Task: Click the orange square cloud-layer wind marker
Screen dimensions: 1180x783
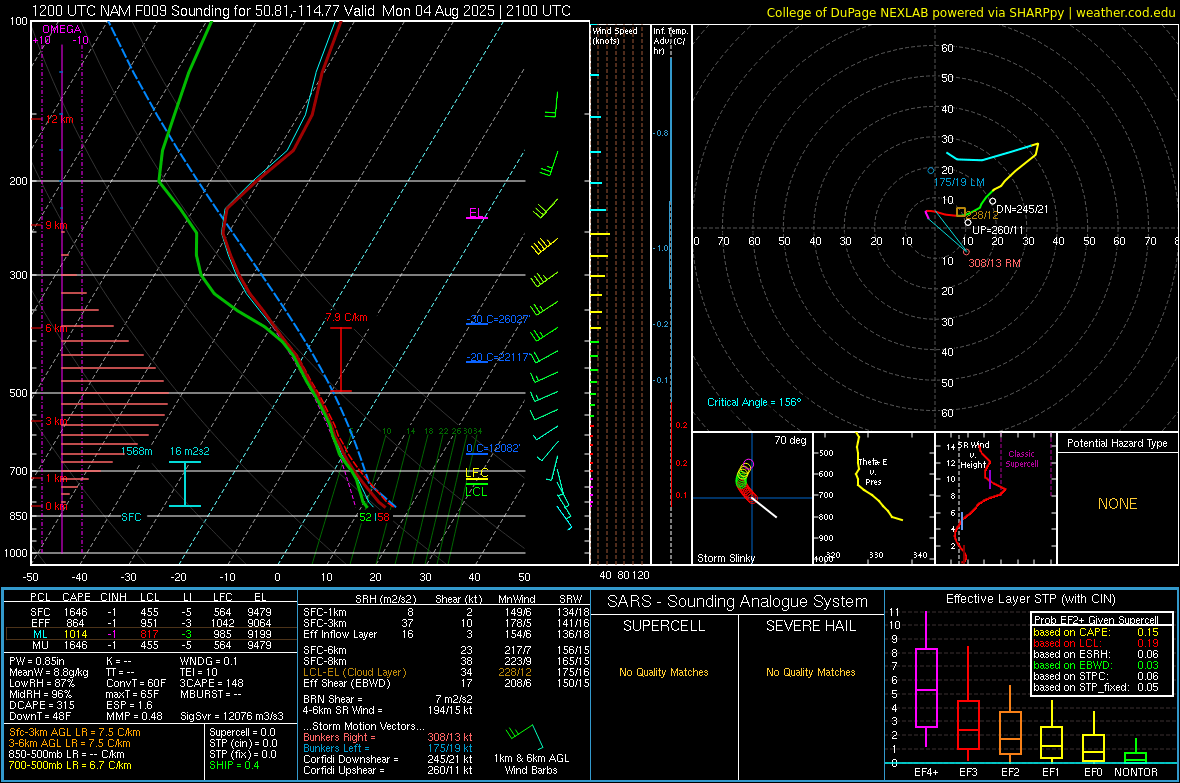Action: tap(961, 212)
